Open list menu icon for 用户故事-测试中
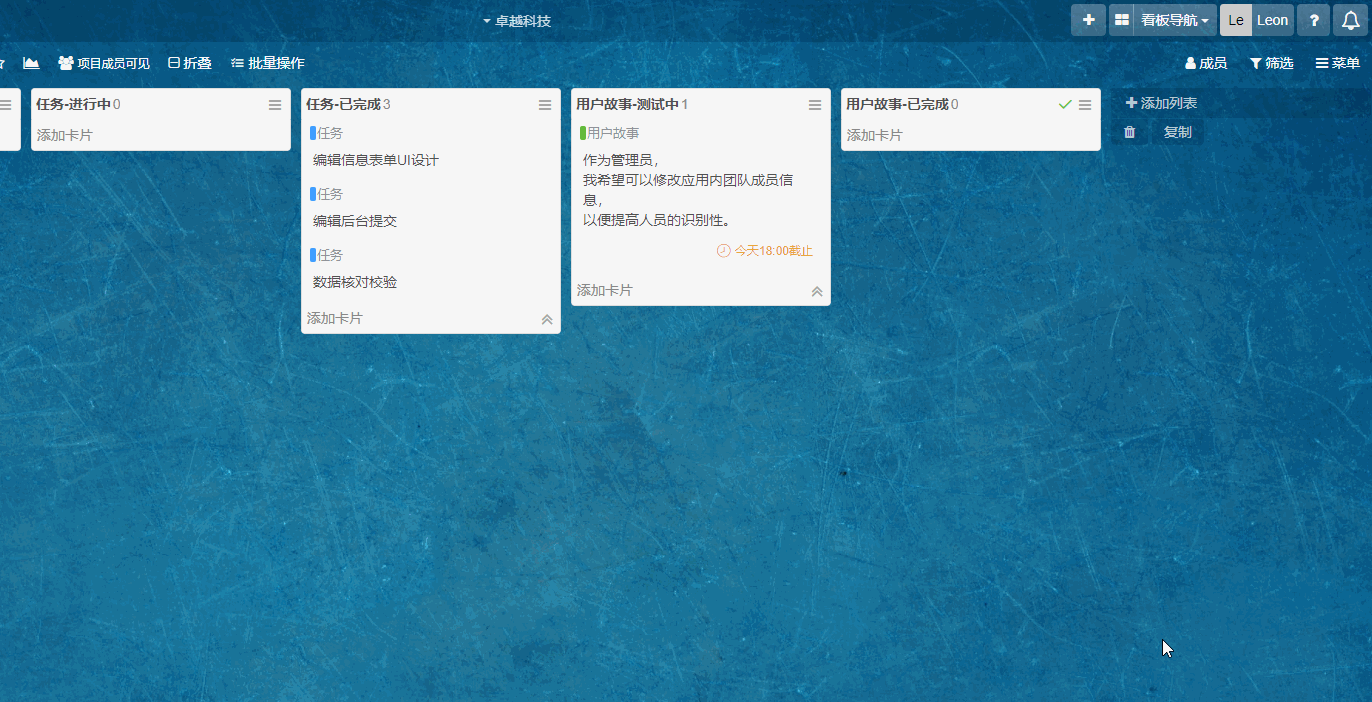The height and width of the screenshot is (702, 1372). [815, 105]
